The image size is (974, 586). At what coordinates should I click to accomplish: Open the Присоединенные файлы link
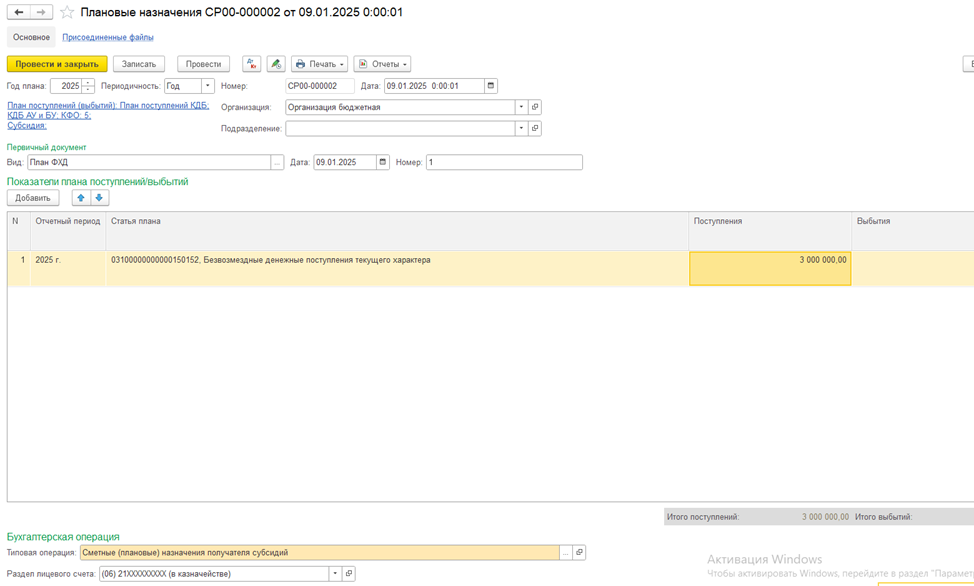107,37
